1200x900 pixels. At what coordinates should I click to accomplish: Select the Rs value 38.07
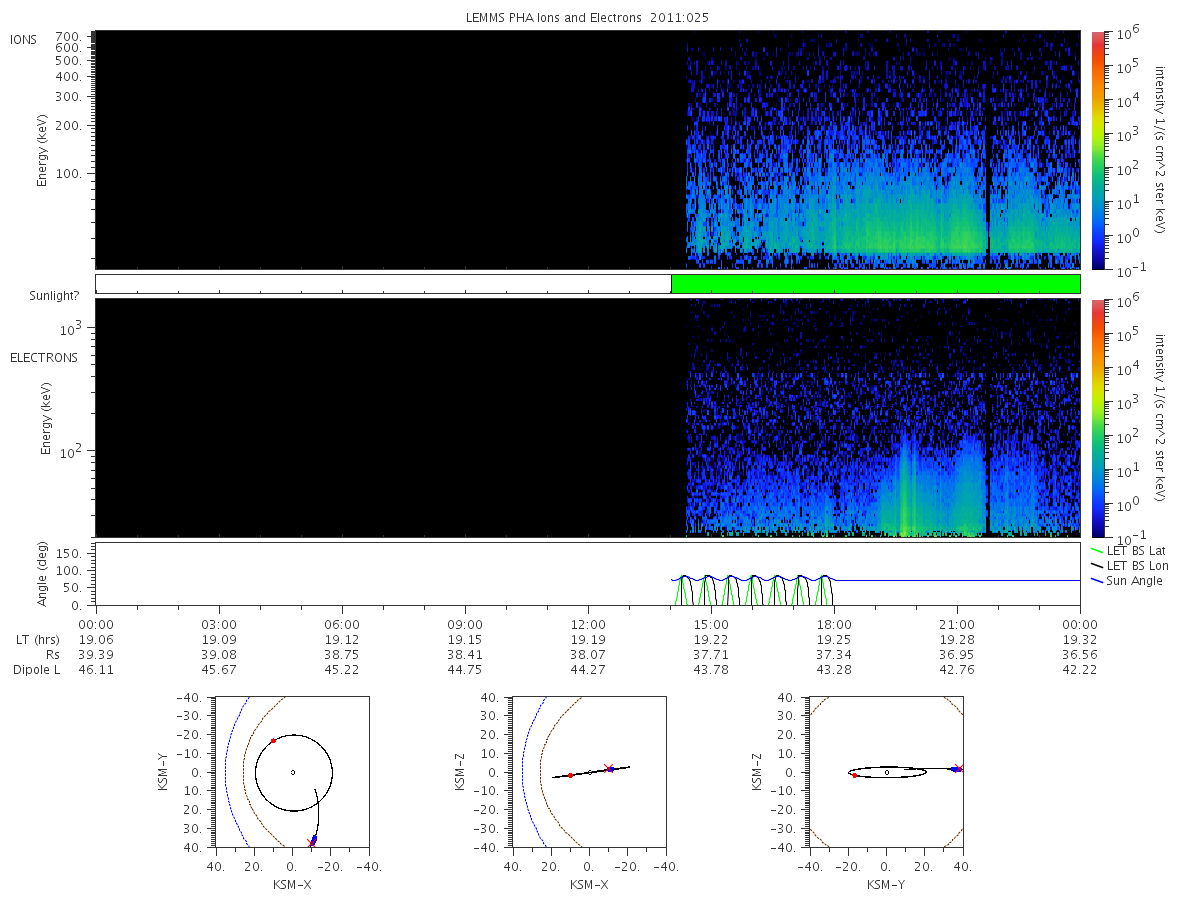click(588, 654)
